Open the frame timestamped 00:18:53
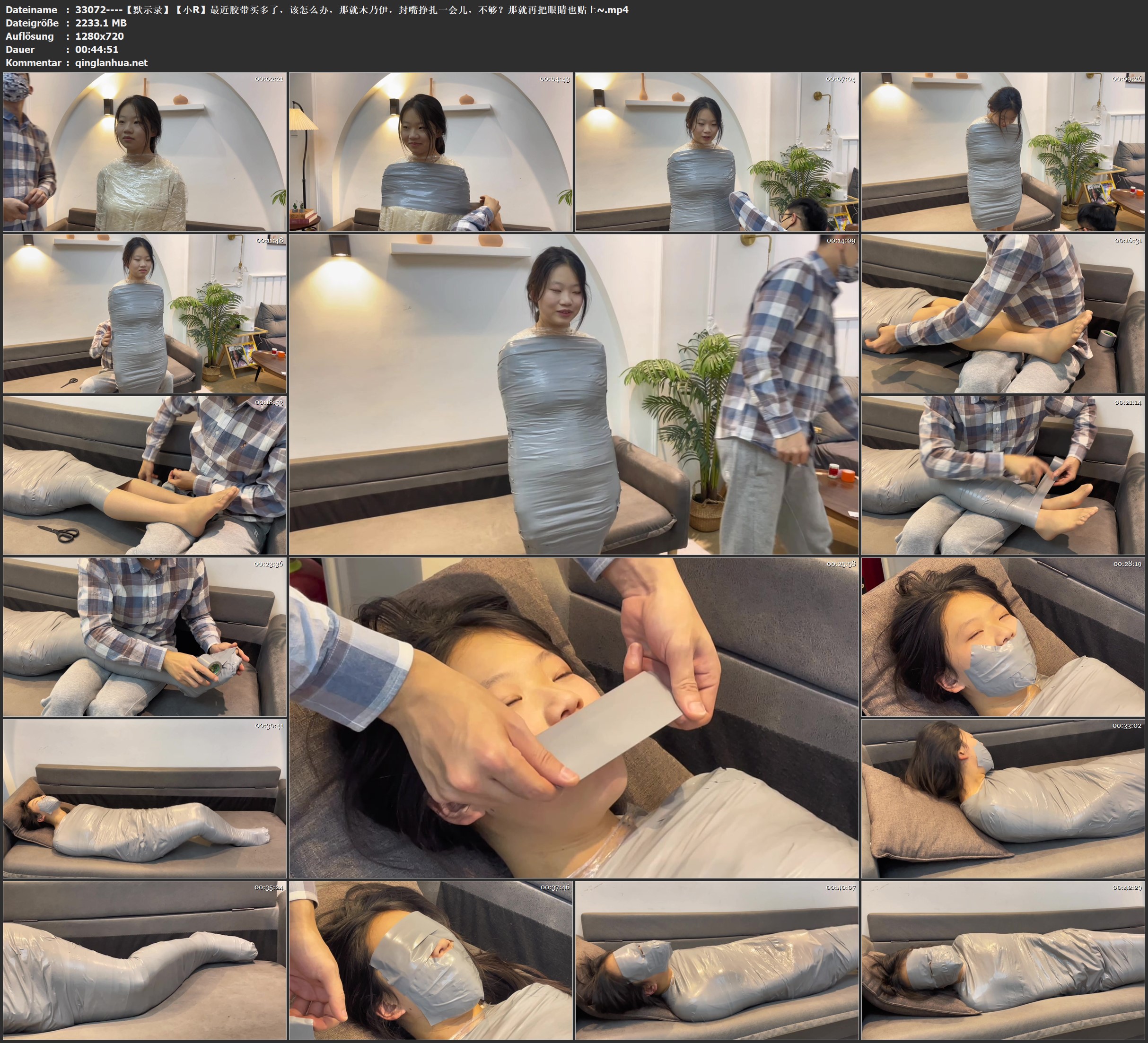 (x=145, y=475)
